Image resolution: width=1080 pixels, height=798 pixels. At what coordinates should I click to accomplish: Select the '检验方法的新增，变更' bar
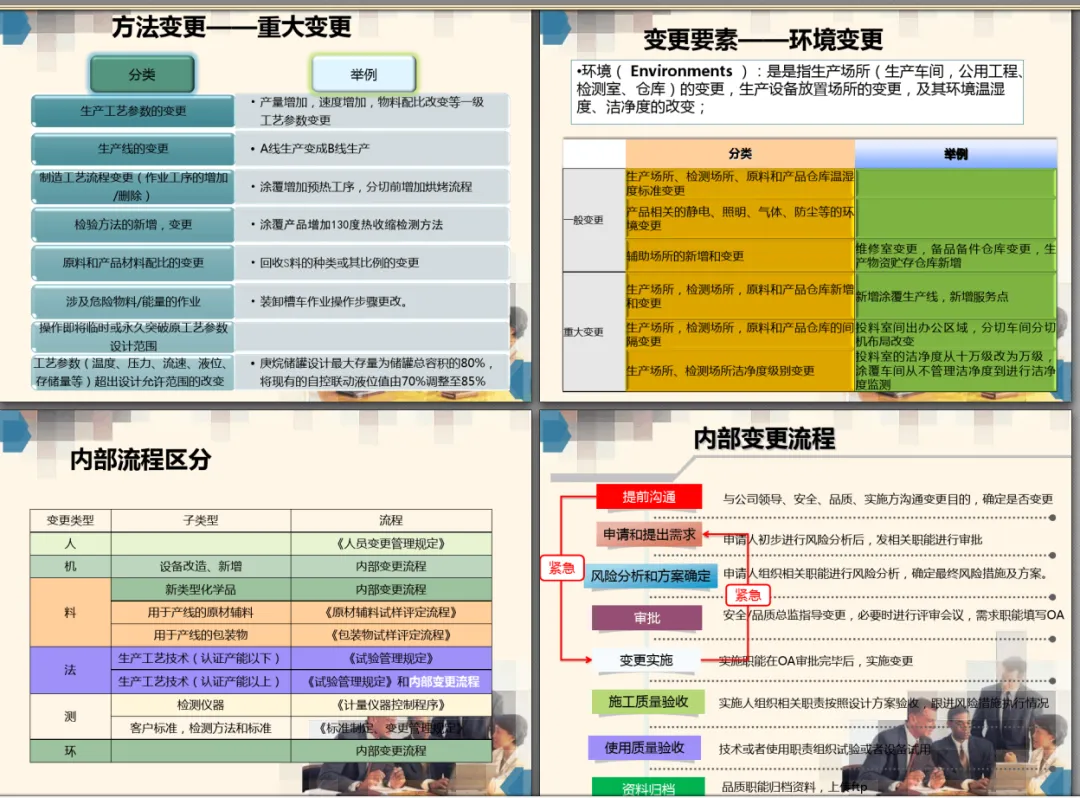coord(133,224)
